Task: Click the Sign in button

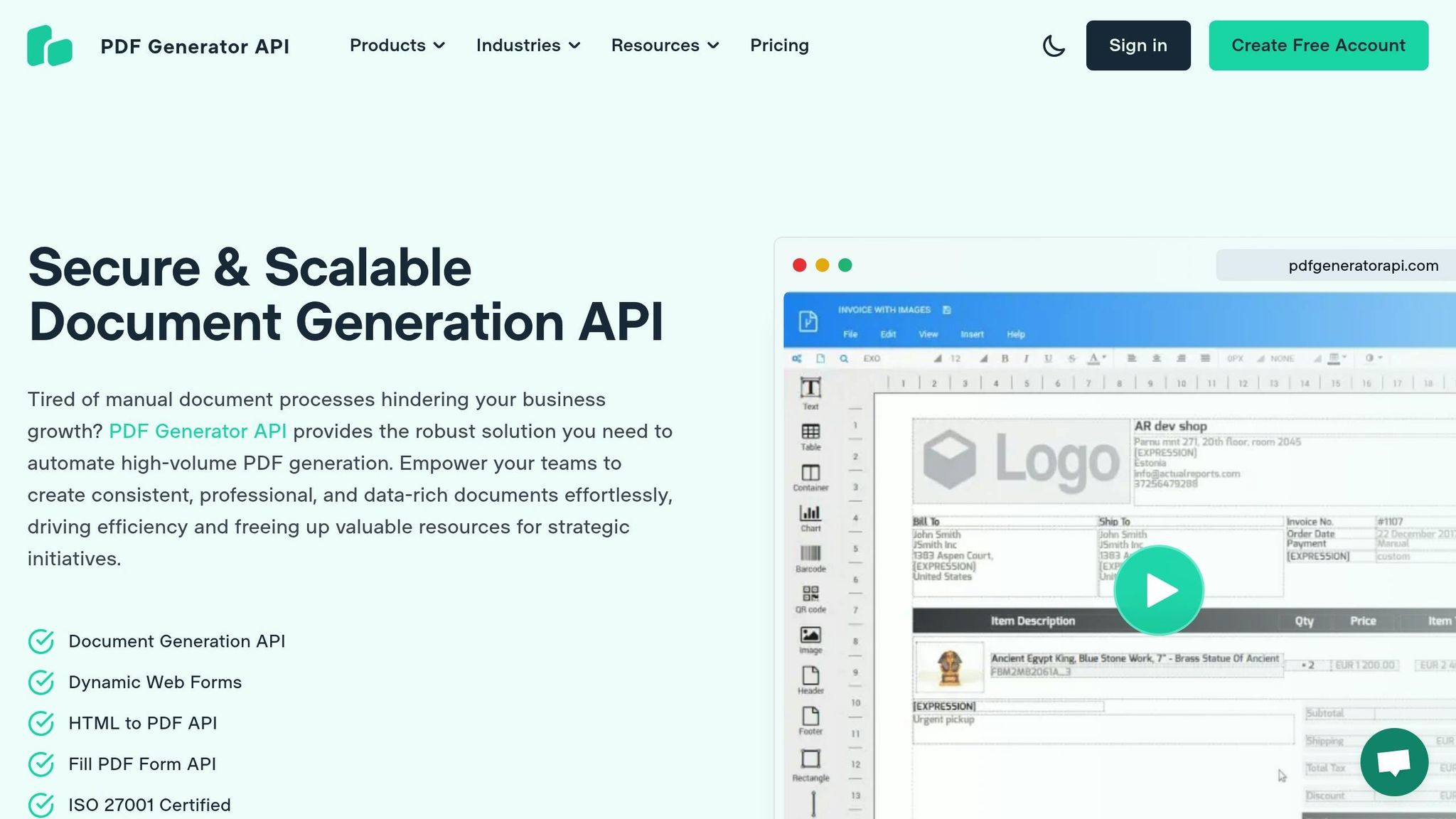Action: pos(1137,45)
